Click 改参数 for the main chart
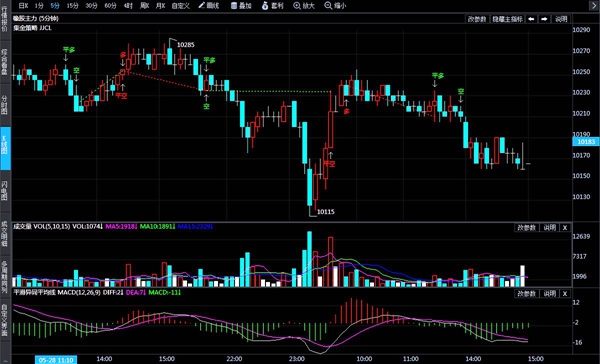Viewport: 600px width, 364px height. 477,19
